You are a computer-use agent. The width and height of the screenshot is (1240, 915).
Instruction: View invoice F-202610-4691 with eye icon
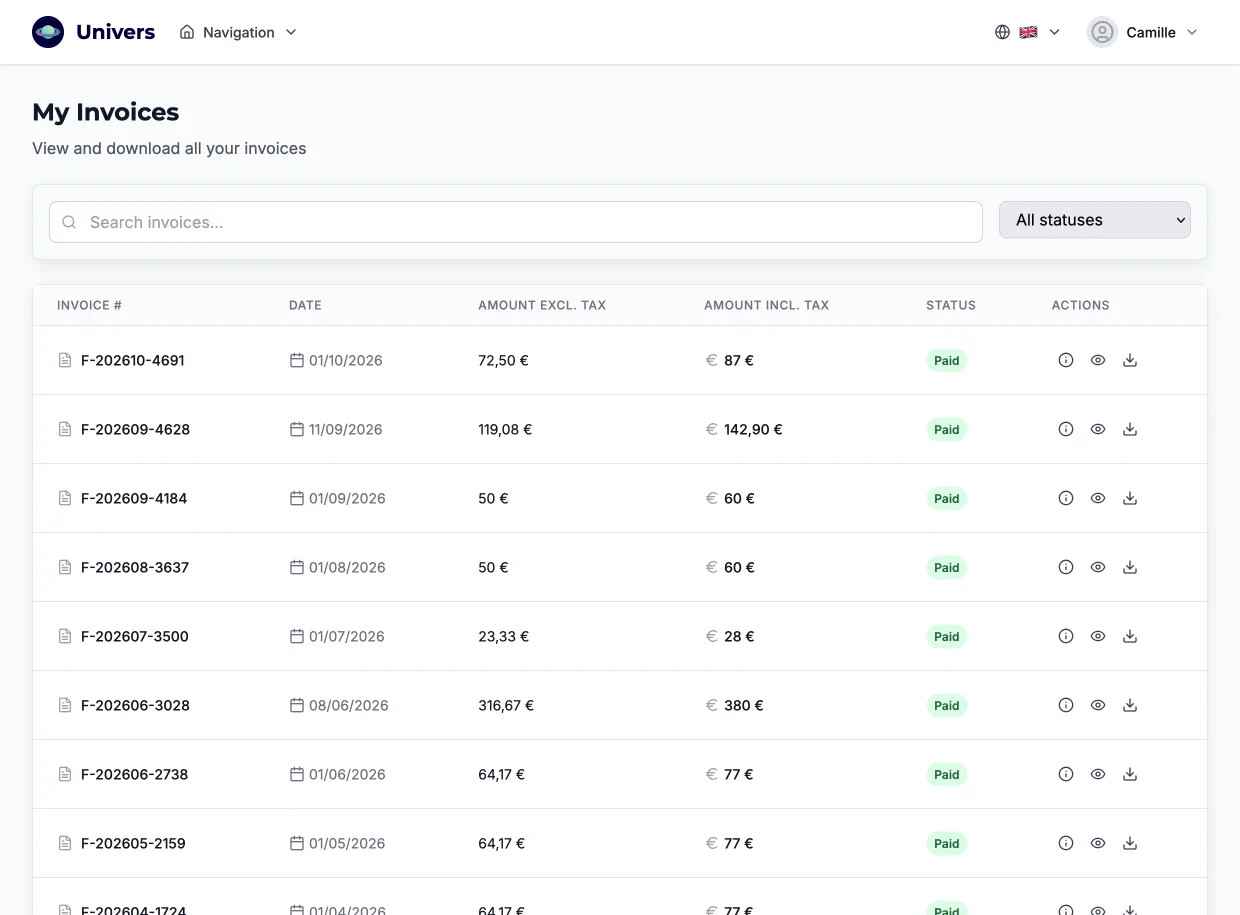[1098, 360]
